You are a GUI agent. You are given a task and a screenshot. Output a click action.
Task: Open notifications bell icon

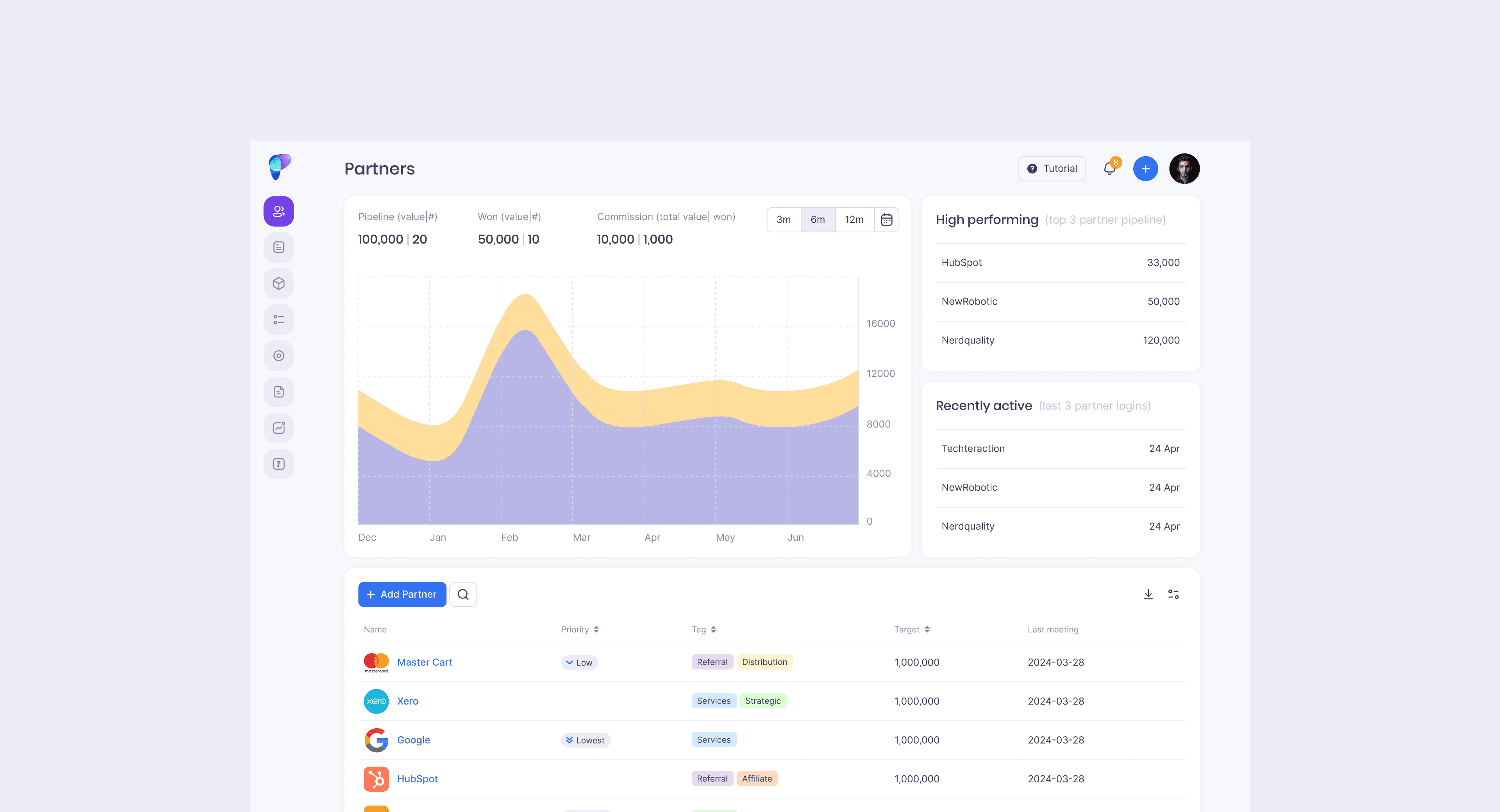point(1109,169)
